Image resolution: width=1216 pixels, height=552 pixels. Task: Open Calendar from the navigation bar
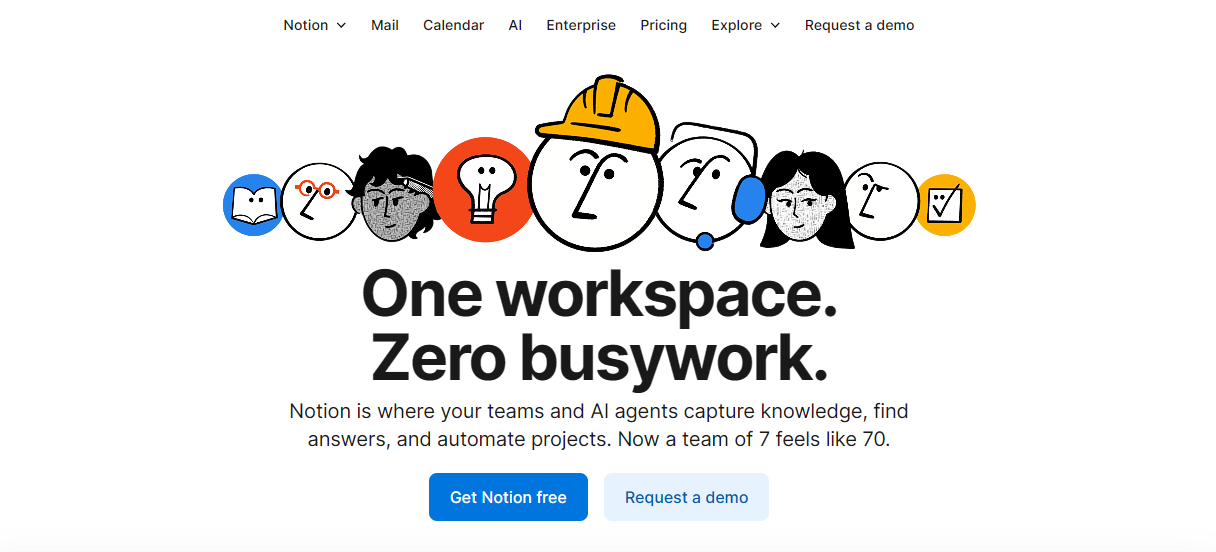pyautogui.click(x=453, y=25)
